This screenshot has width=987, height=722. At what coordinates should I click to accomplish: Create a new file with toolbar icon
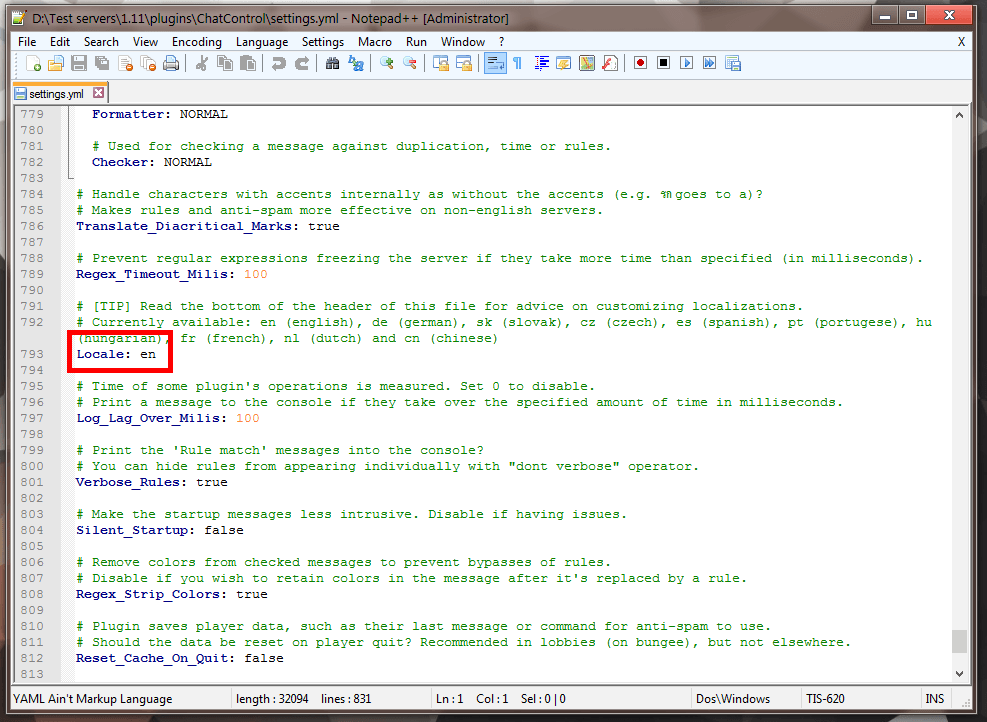pos(33,64)
